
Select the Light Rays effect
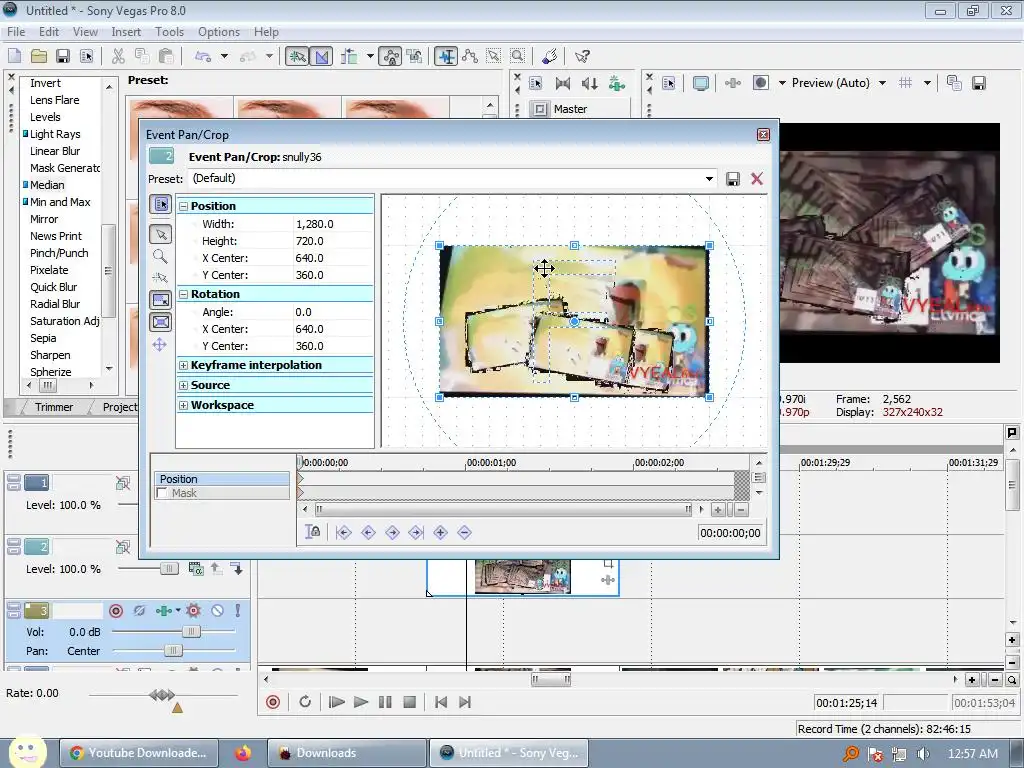tap(55, 134)
